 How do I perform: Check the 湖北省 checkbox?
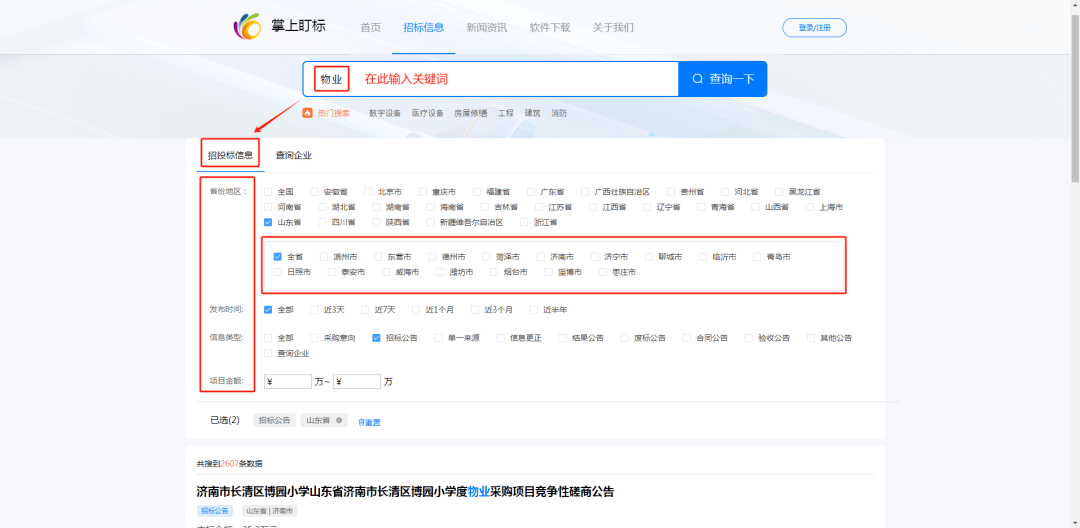point(322,207)
